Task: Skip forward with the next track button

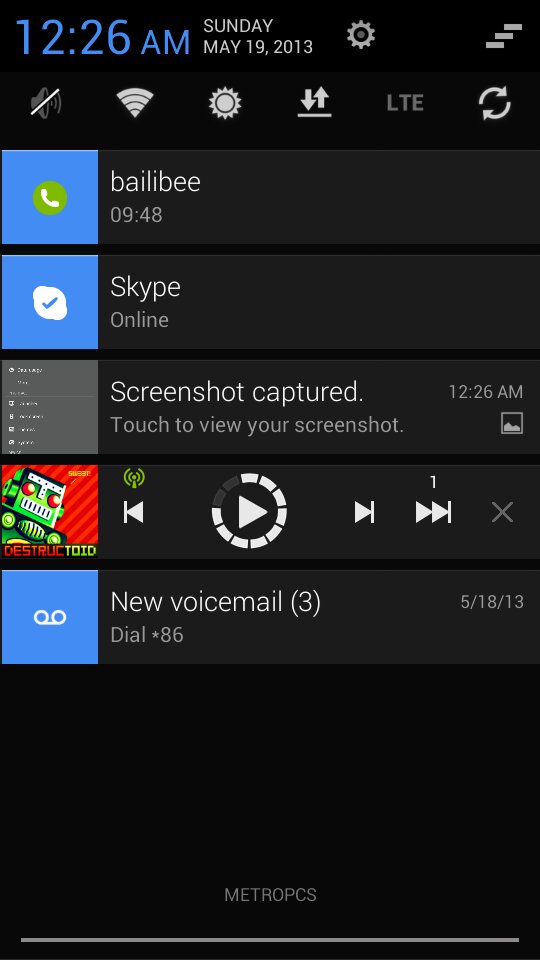Action: pos(364,512)
